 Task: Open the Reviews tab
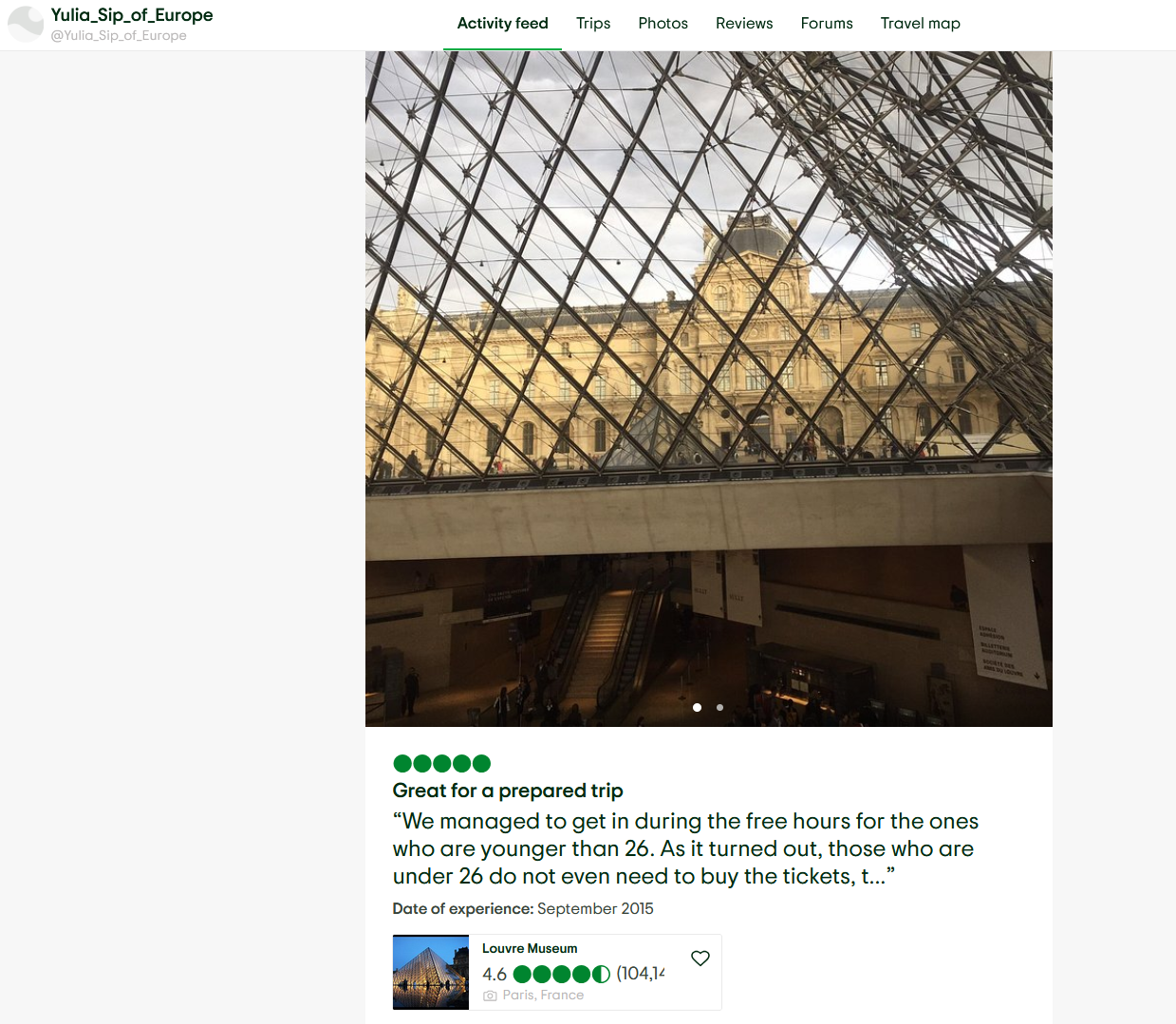[x=744, y=24]
